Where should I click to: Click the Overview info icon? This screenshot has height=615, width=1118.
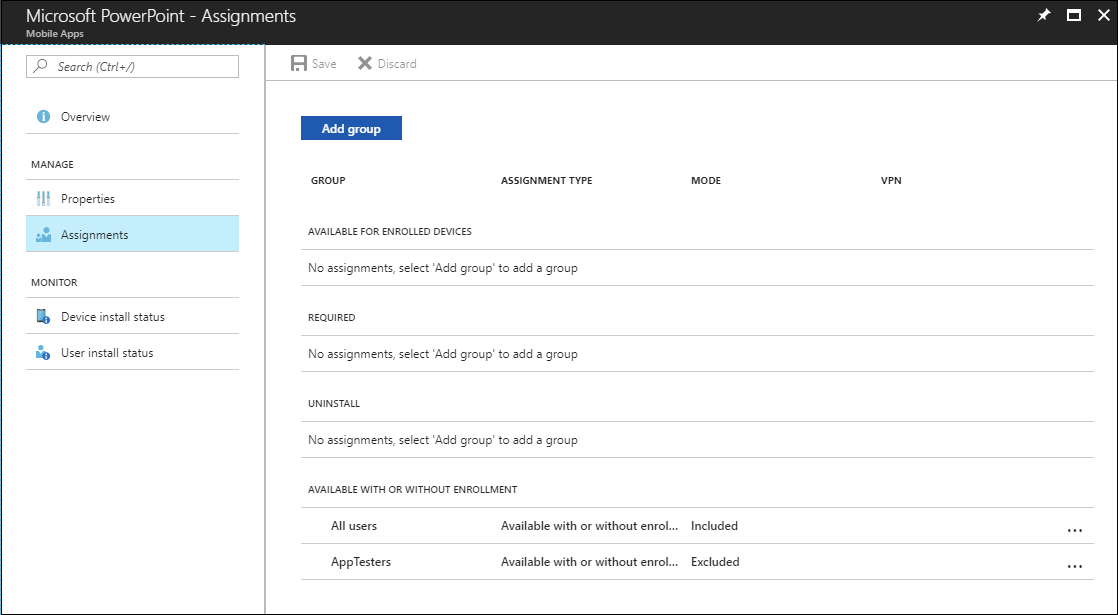43,116
